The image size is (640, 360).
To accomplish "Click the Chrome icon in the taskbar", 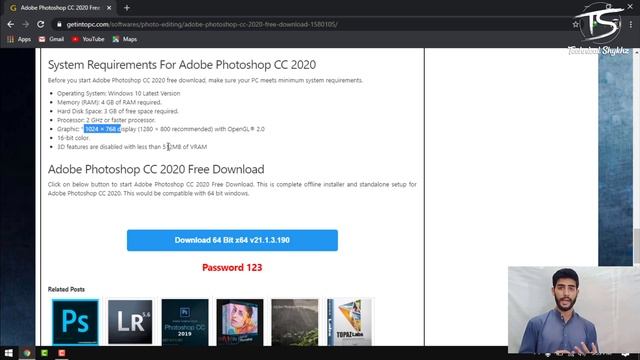I will (x=27, y=353).
